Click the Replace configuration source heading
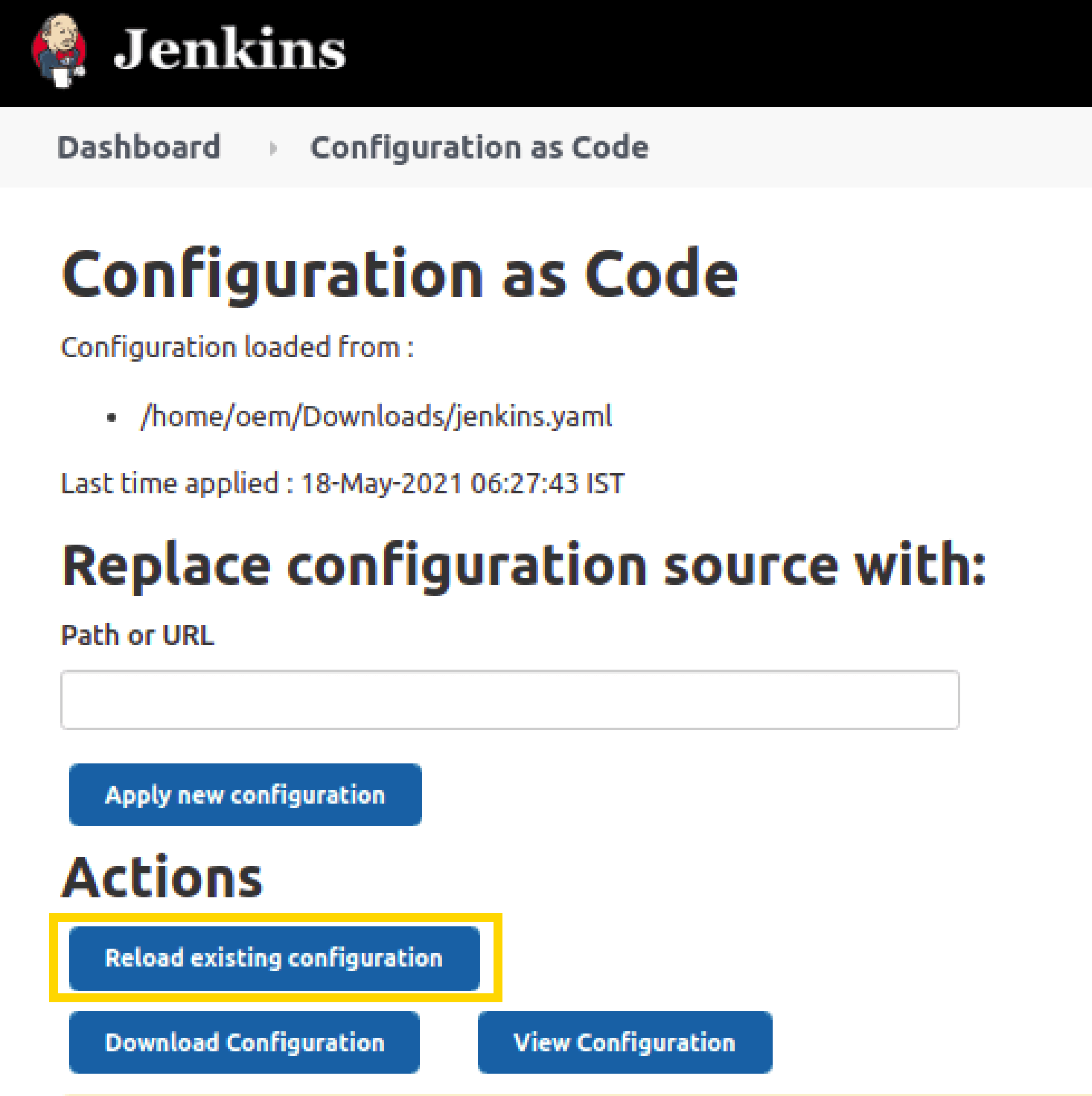Screen dimensions: 1092x1096 point(522,563)
